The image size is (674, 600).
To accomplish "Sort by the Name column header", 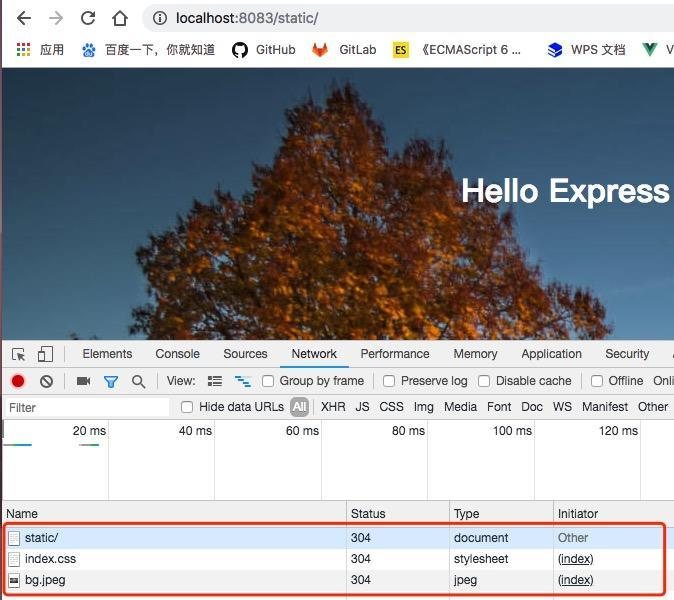I will (x=174, y=514).
